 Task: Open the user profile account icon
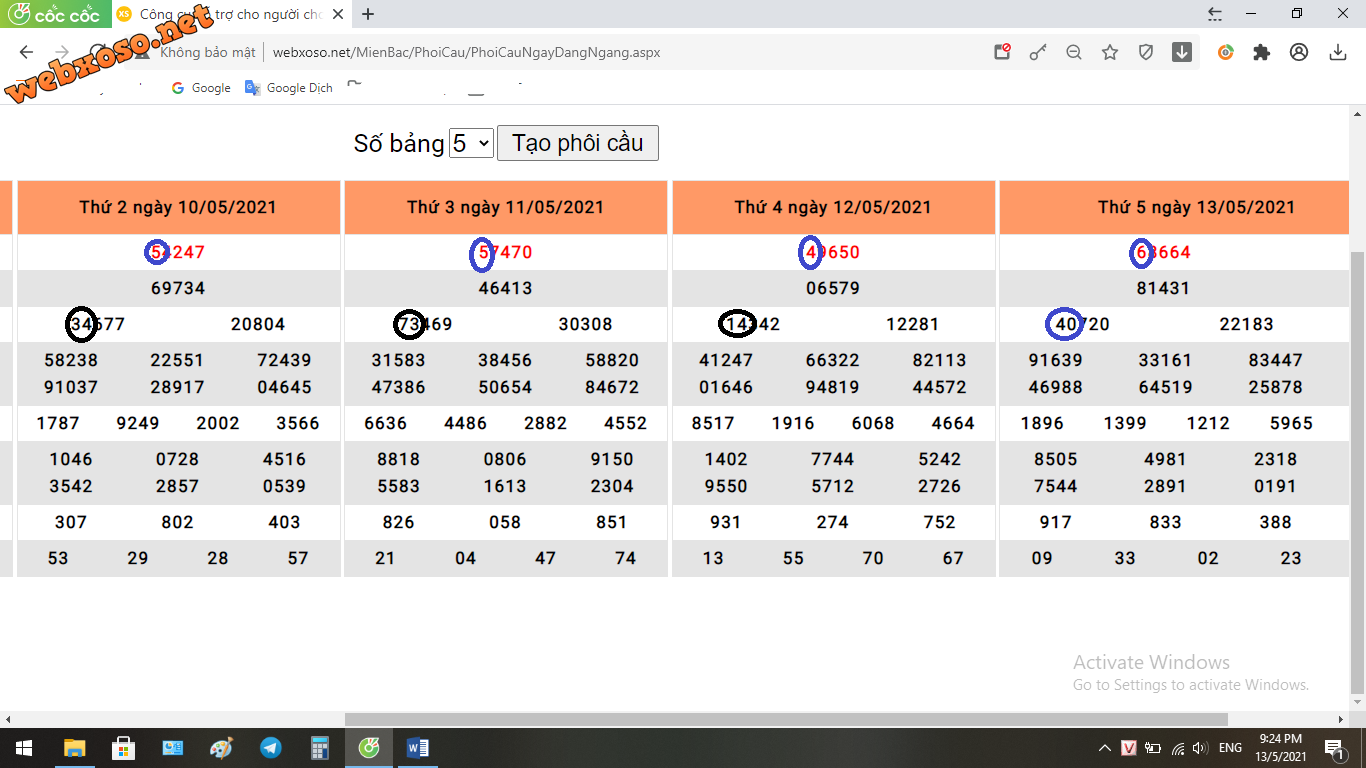tap(1299, 53)
